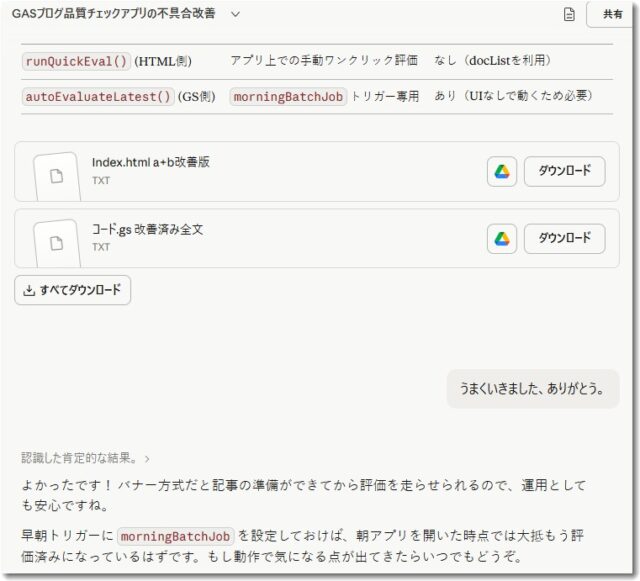Download the Index.html a+b改善版 file
Screen dimensions: 640x581
pyautogui.click(x=564, y=171)
